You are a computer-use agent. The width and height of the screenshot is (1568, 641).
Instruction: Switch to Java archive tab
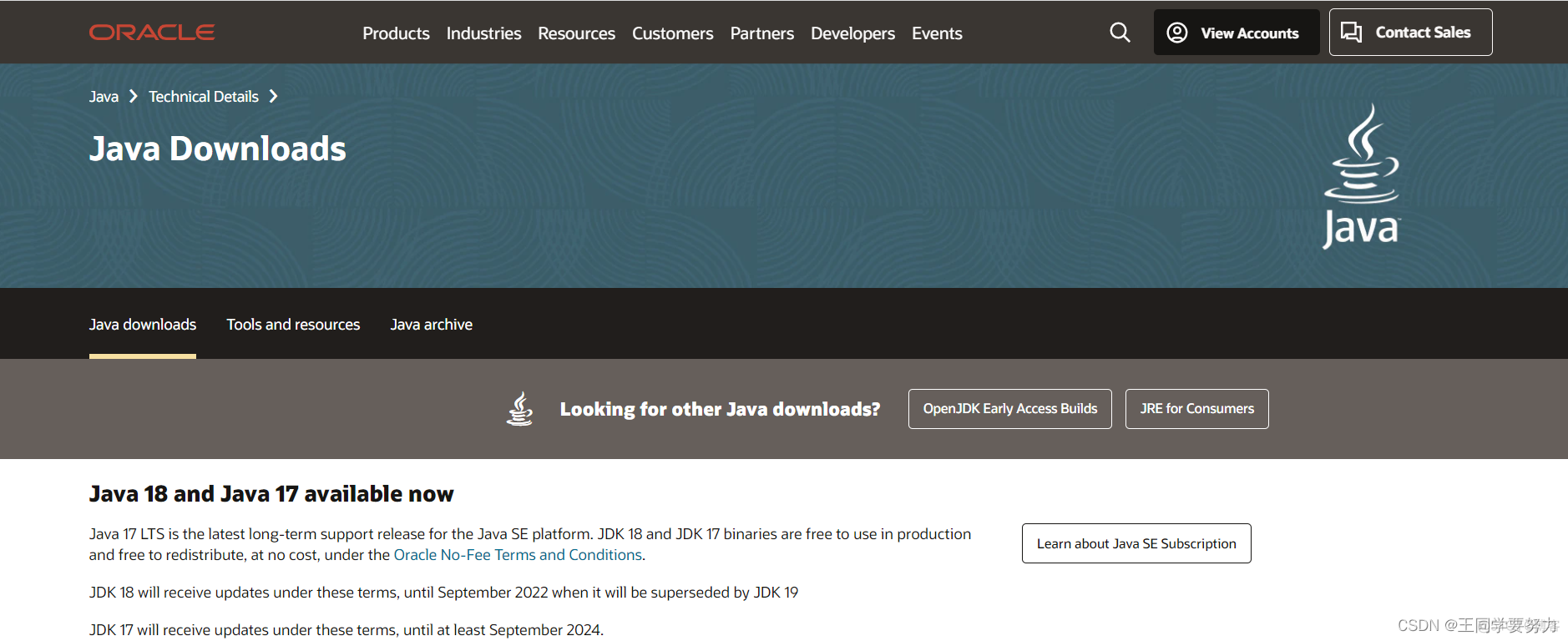(432, 325)
